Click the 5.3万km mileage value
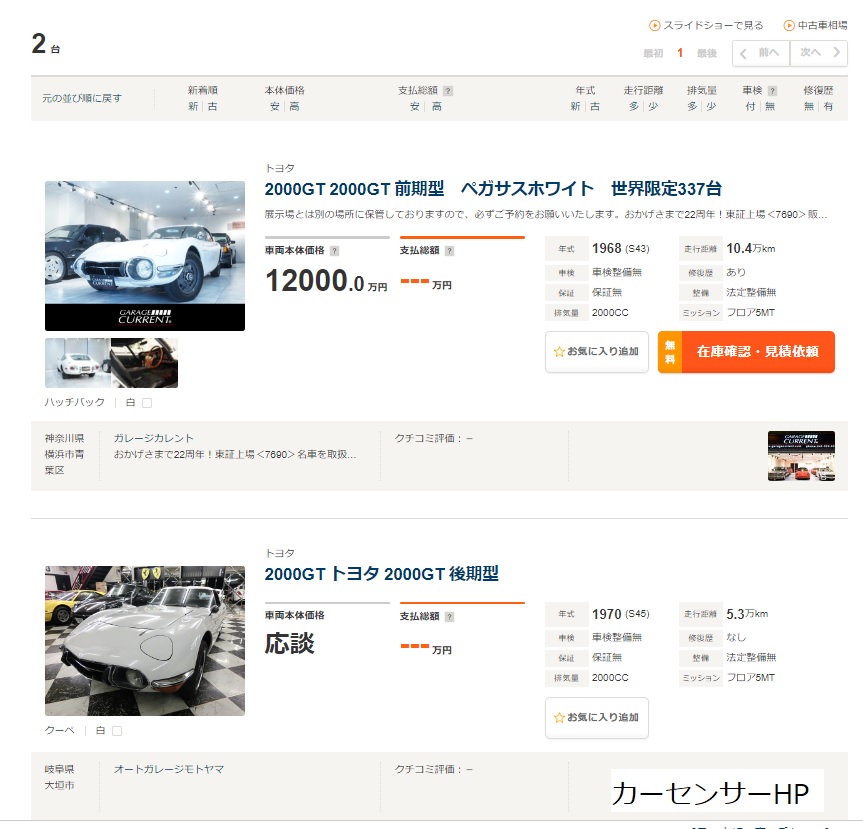 pos(747,614)
